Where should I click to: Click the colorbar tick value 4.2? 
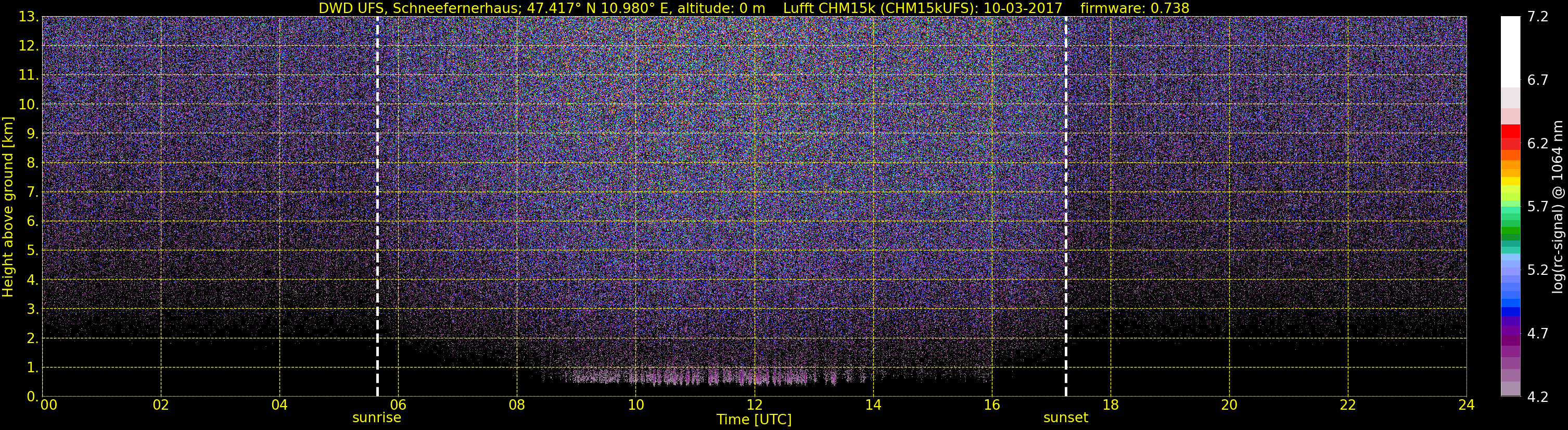pos(1538,397)
